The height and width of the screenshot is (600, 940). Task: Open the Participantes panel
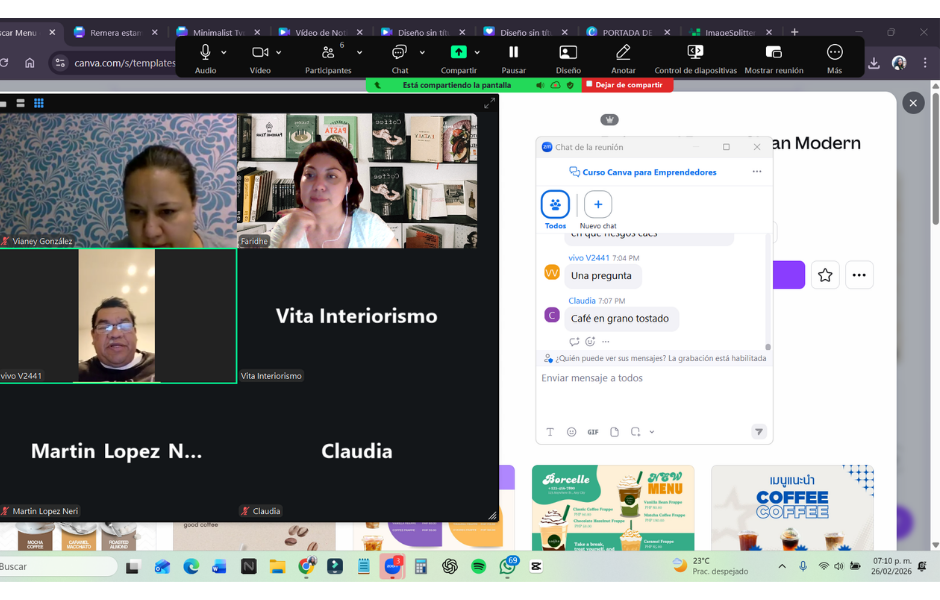328,53
